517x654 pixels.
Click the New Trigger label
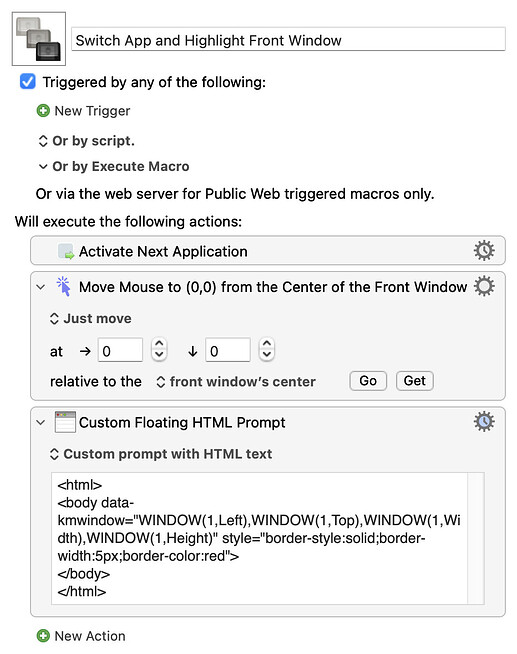pos(92,111)
